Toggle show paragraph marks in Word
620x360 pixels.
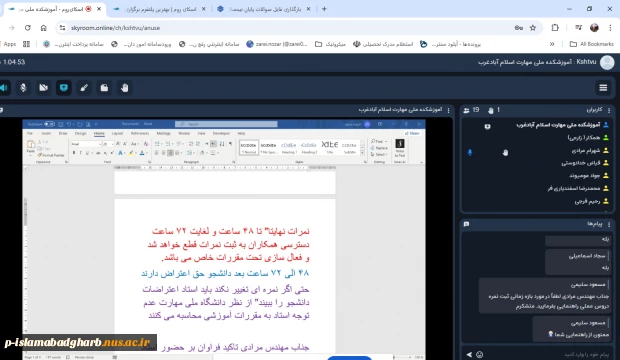point(230,144)
